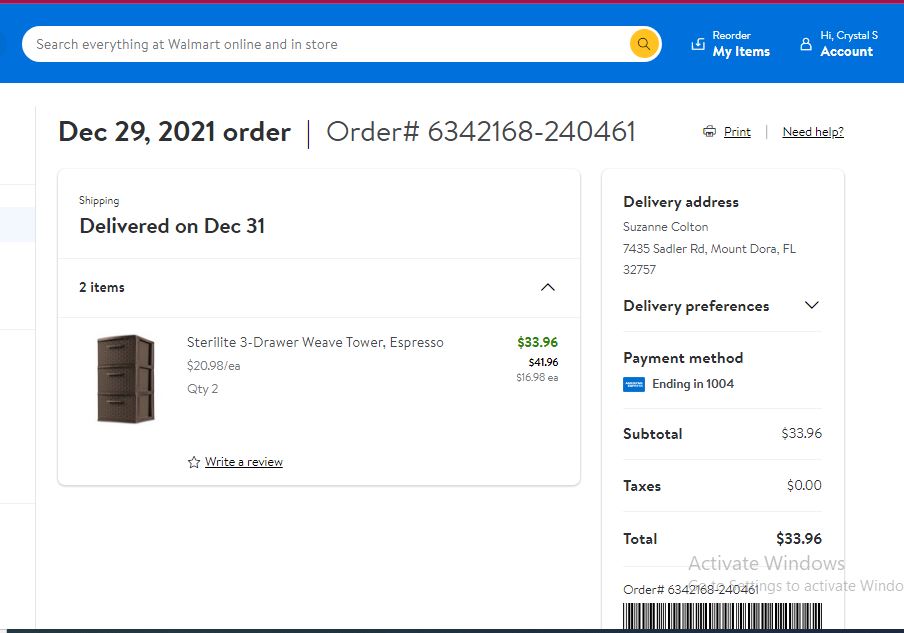Expand the Delivery preferences chevron
The width and height of the screenshot is (904, 633).
coord(811,305)
